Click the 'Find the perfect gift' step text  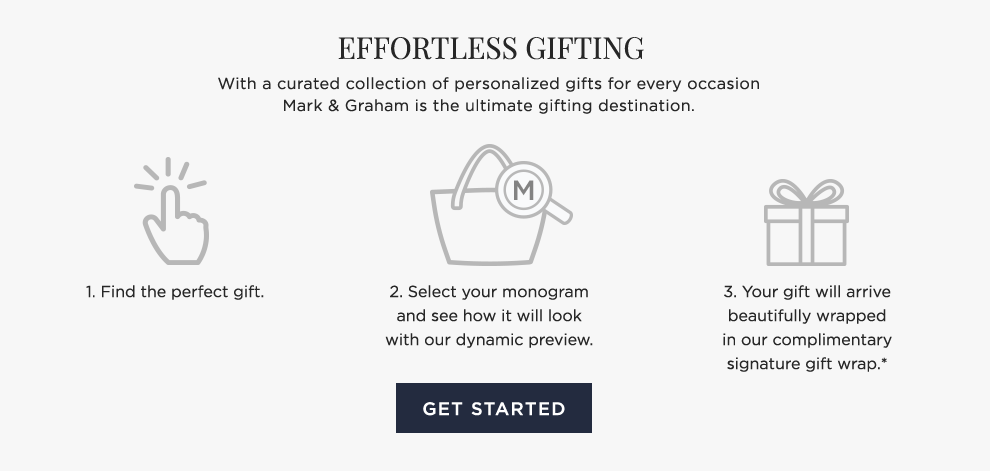(x=175, y=292)
